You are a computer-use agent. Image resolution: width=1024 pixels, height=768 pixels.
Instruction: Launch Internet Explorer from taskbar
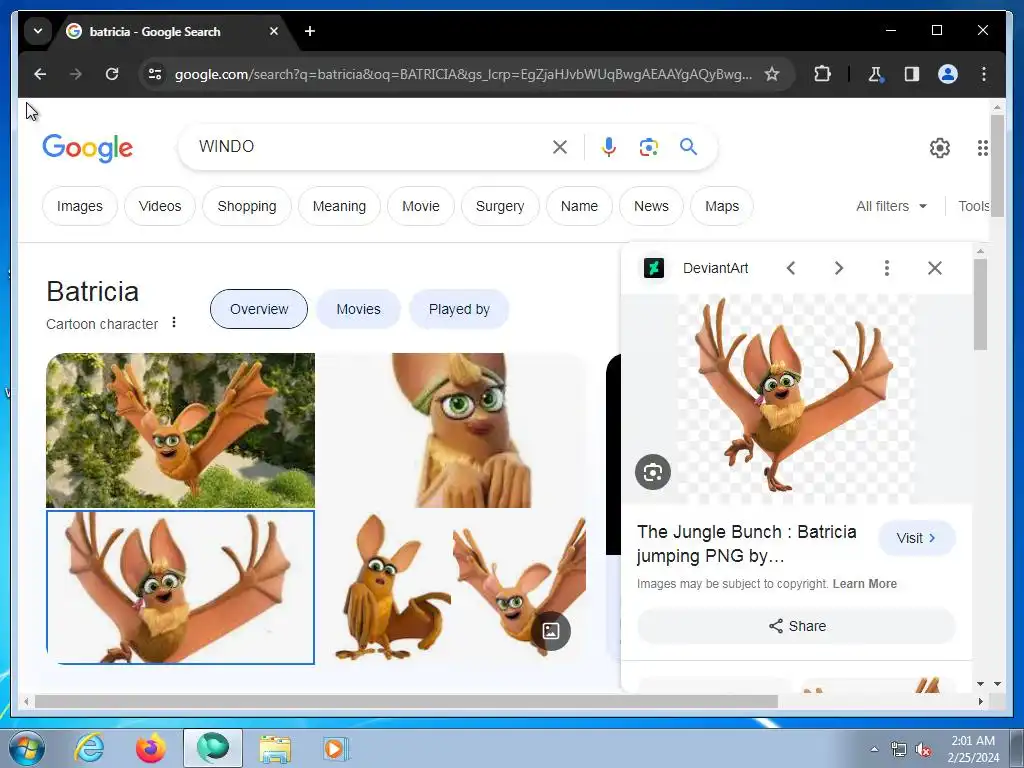coord(89,748)
